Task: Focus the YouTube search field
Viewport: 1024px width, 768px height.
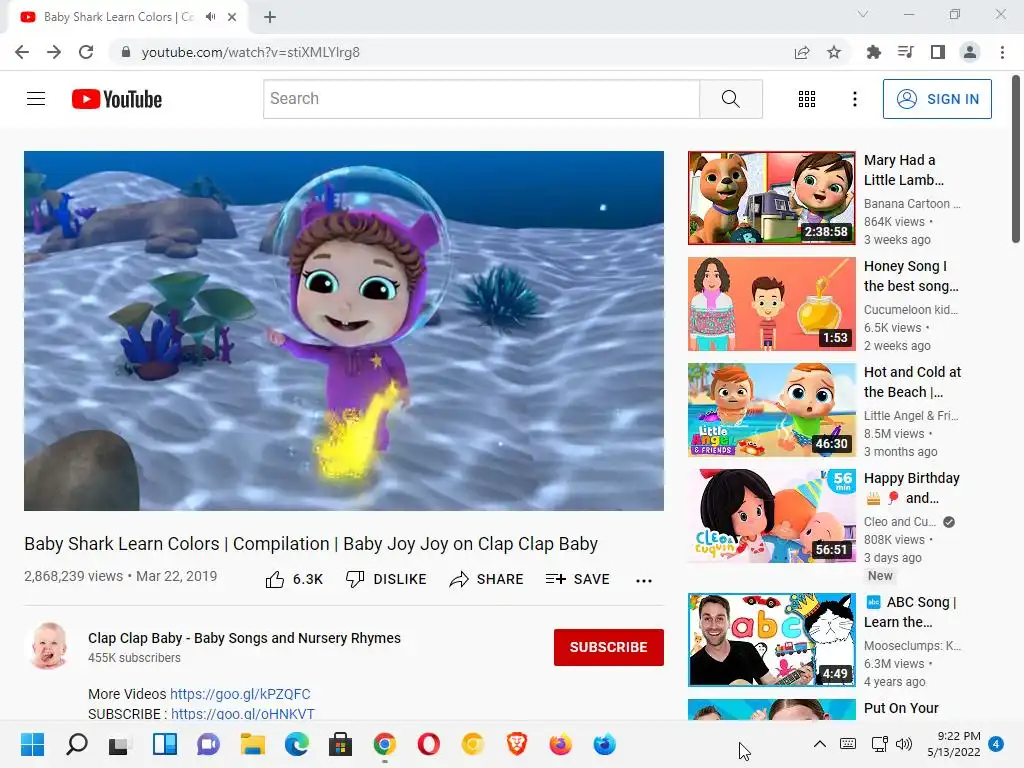Action: point(481,99)
